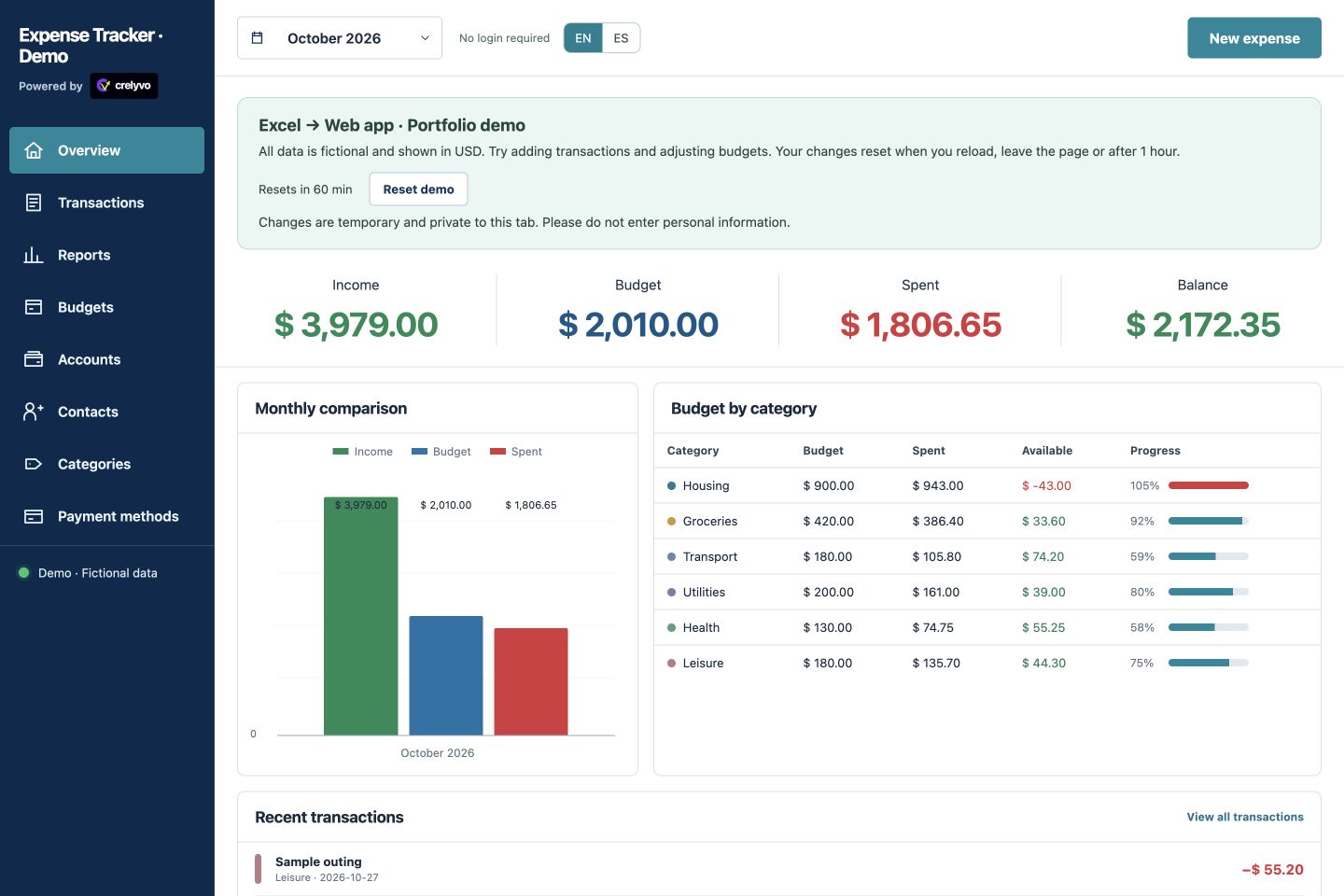Click the Contacts person-plus icon
The width and height of the screenshot is (1344, 896).
34,412
